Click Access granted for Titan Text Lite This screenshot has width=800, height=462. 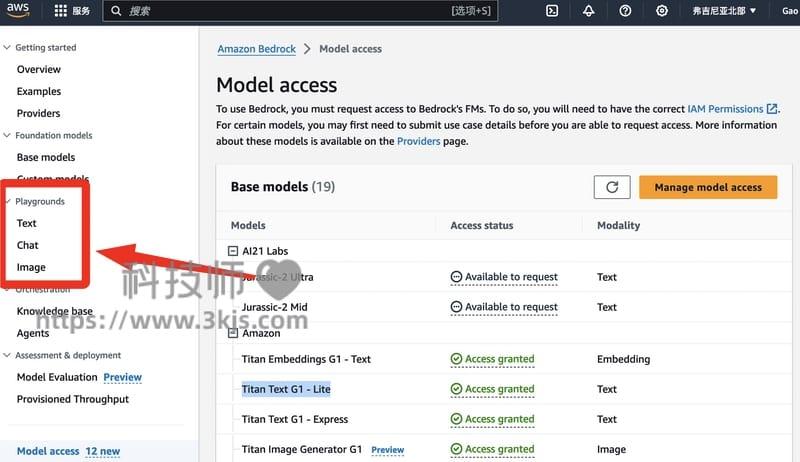click(499, 389)
